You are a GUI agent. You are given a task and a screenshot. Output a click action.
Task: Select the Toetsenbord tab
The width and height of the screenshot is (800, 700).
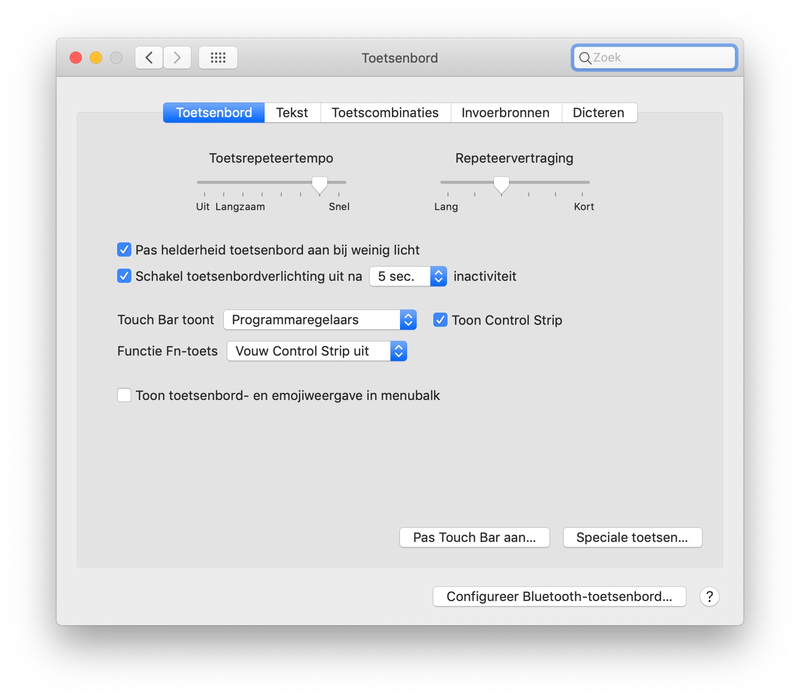pos(214,113)
